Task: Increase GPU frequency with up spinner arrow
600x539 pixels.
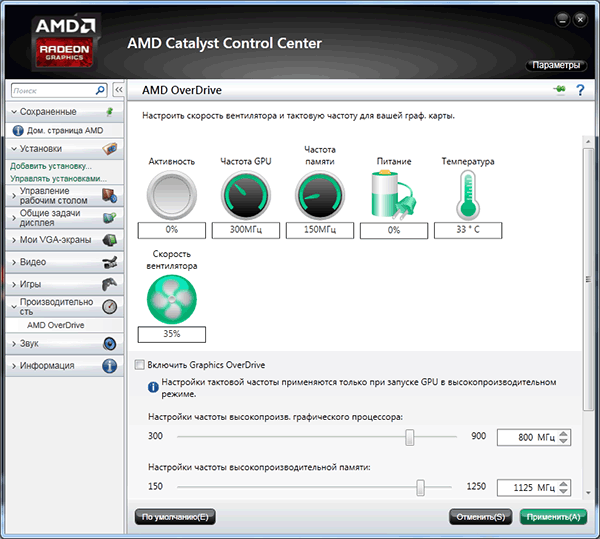Action: [x=563, y=433]
